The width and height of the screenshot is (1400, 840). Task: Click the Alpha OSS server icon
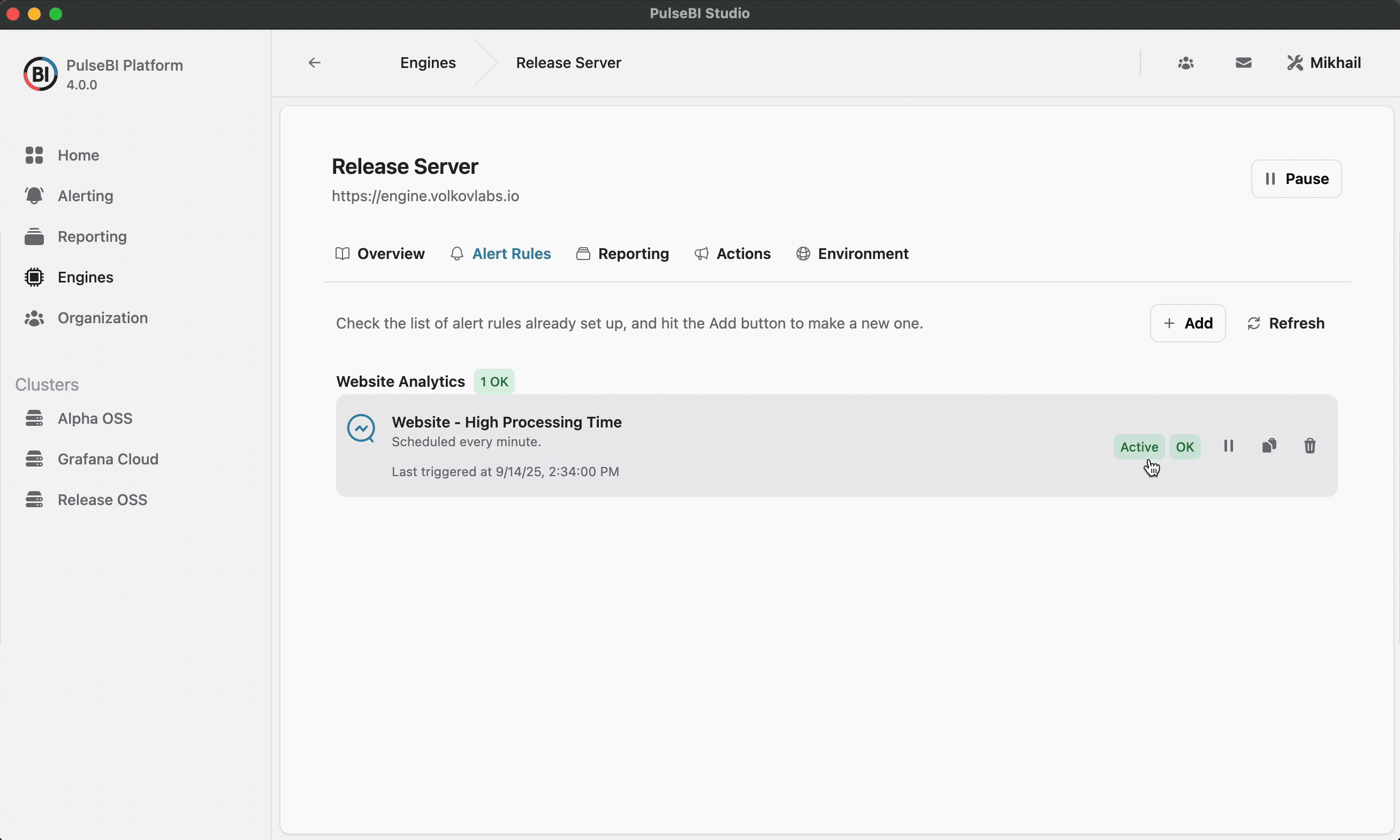pyautogui.click(x=34, y=418)
